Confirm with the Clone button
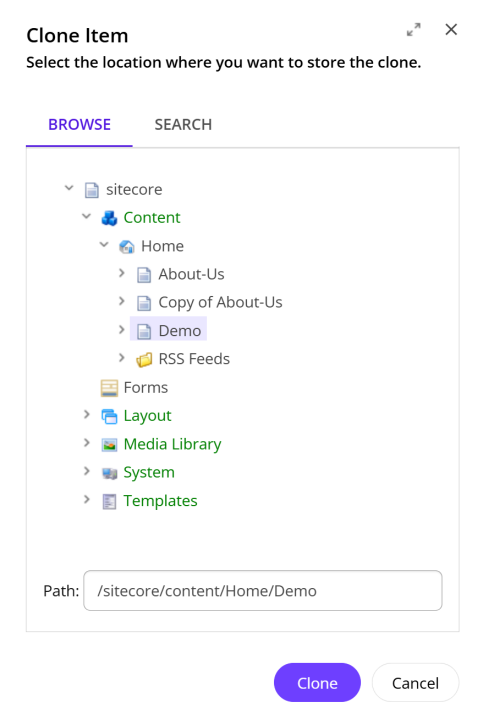483x719 pixels. click(x=317, y=682)
